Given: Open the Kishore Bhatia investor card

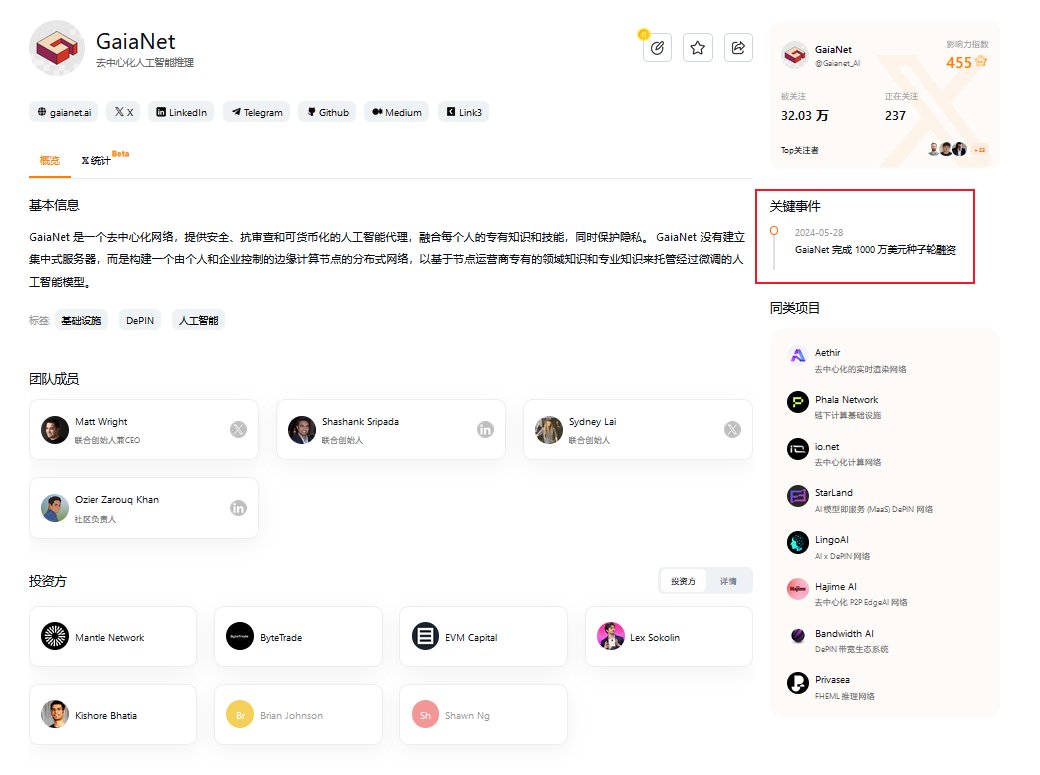Looking at the screenshot, I should 113,715.
